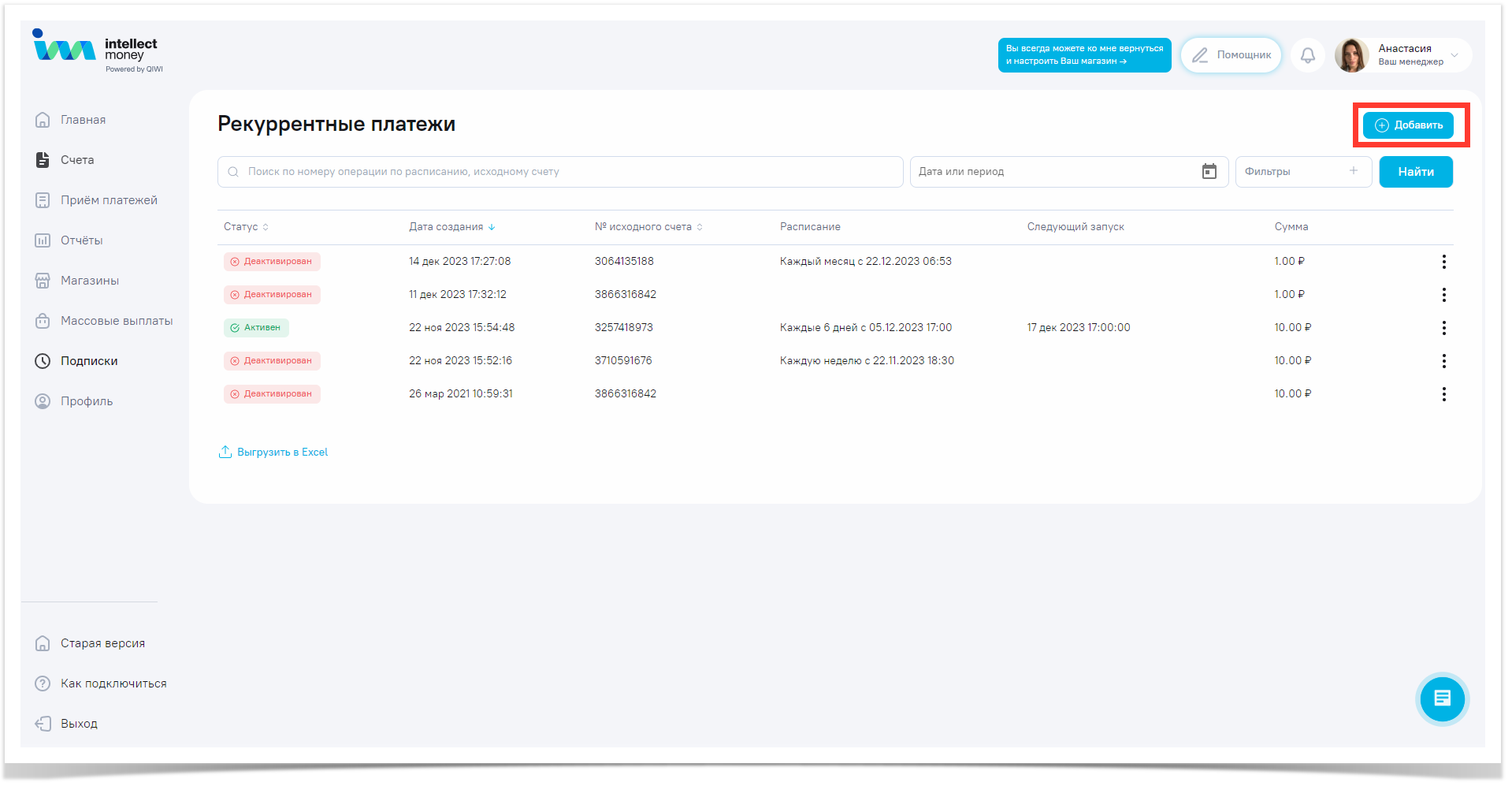Screen dimensions: 1512x786
Task: Open Отчёты in the sidebar
Action: (81, 240)
